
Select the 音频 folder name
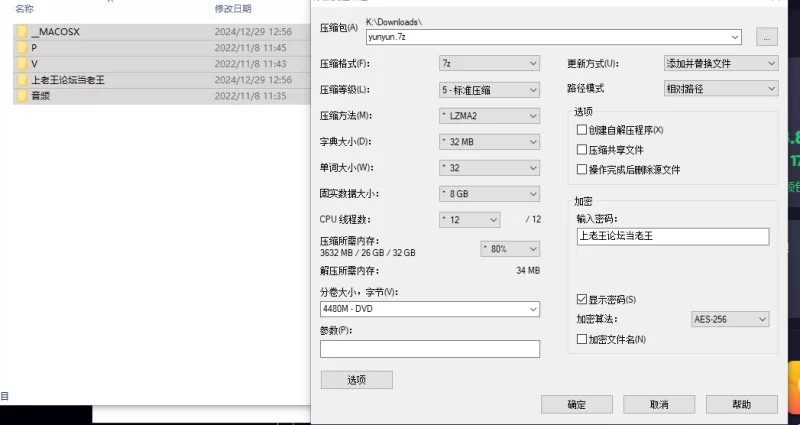[41, 96]
